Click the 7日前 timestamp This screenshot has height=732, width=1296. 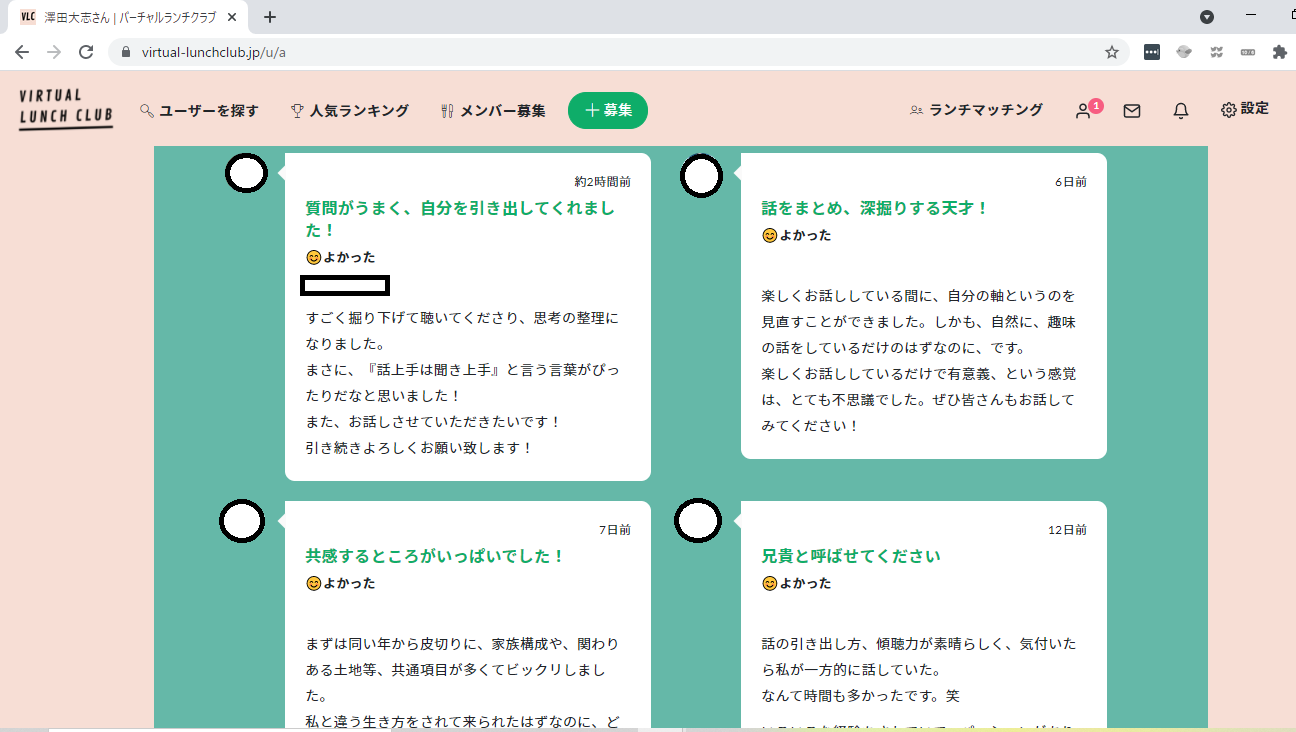pyautogui.click(x=615, y=530)
